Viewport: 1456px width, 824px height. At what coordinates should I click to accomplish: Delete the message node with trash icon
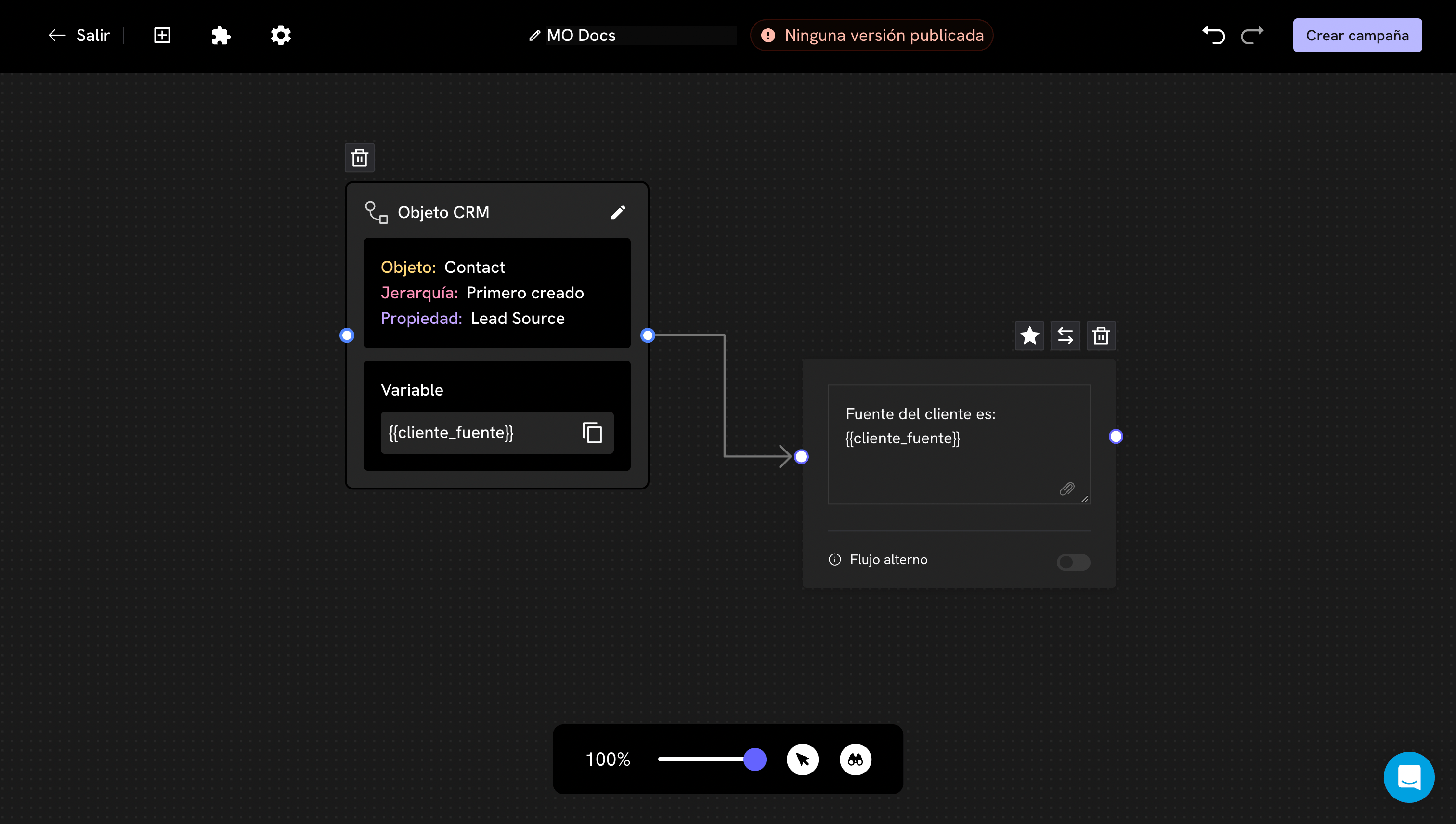coord(1101,335)
